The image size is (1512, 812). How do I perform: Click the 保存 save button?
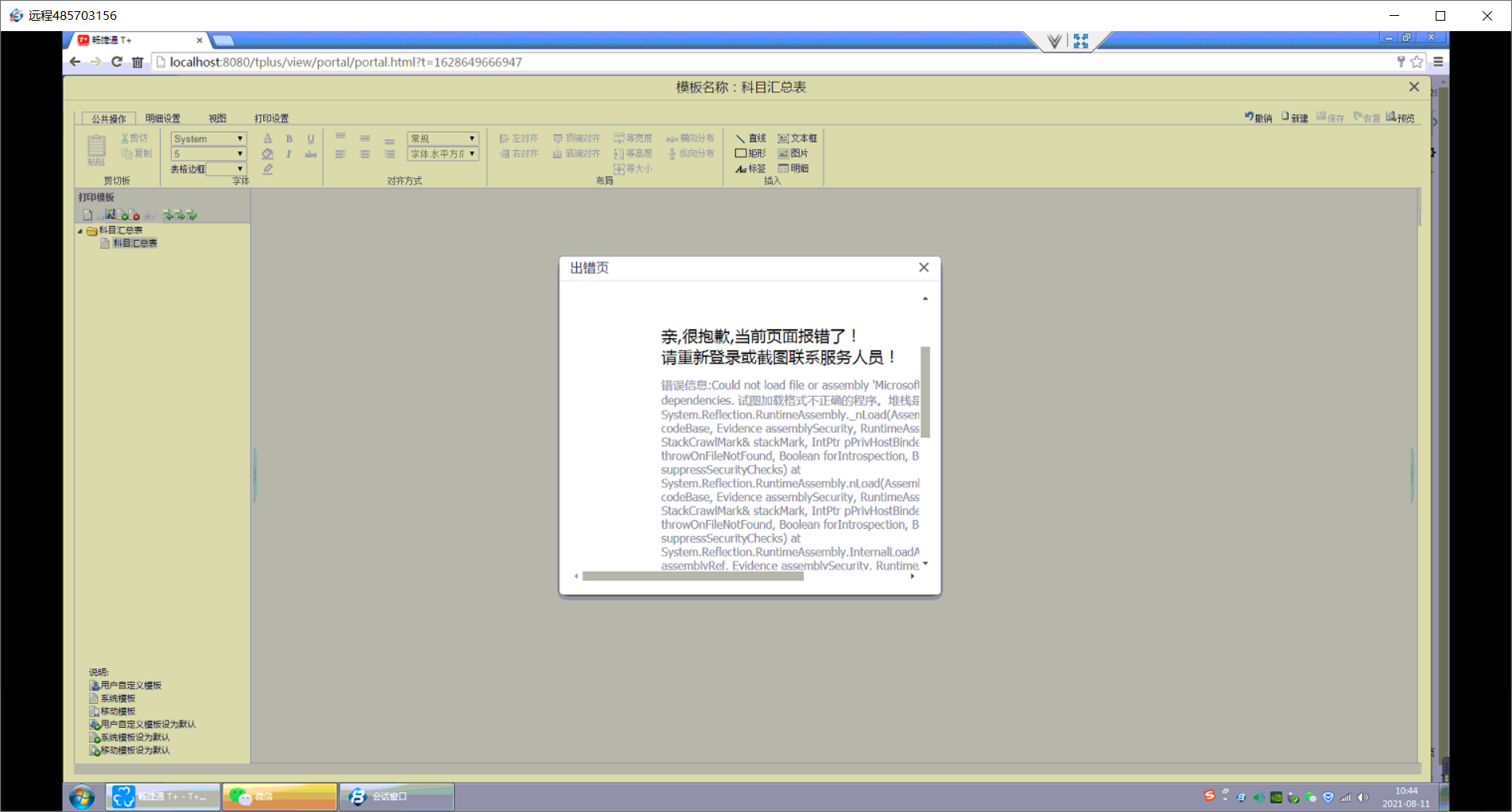pyautogui.click(x=1330, y=118)
